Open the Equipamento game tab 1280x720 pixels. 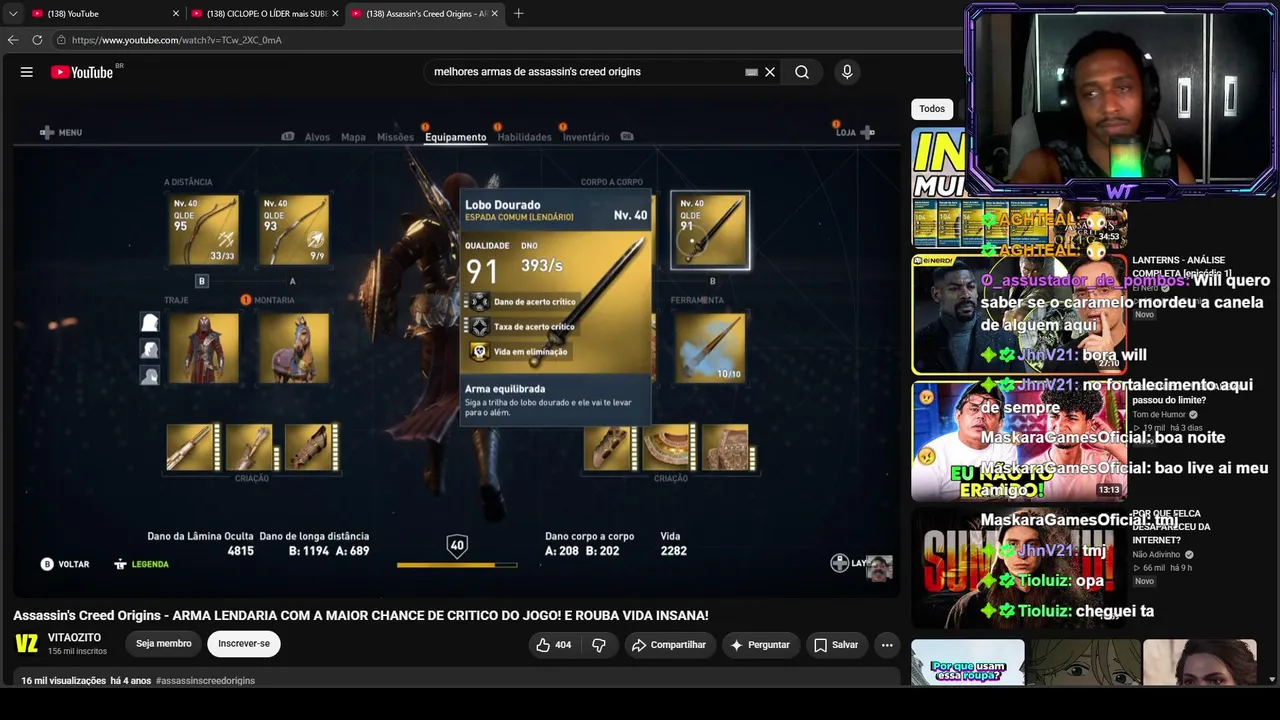pos(455,137)
